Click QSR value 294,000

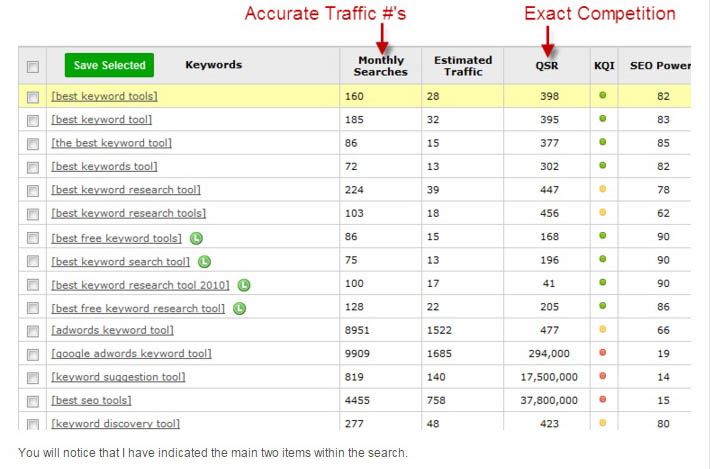549,354
